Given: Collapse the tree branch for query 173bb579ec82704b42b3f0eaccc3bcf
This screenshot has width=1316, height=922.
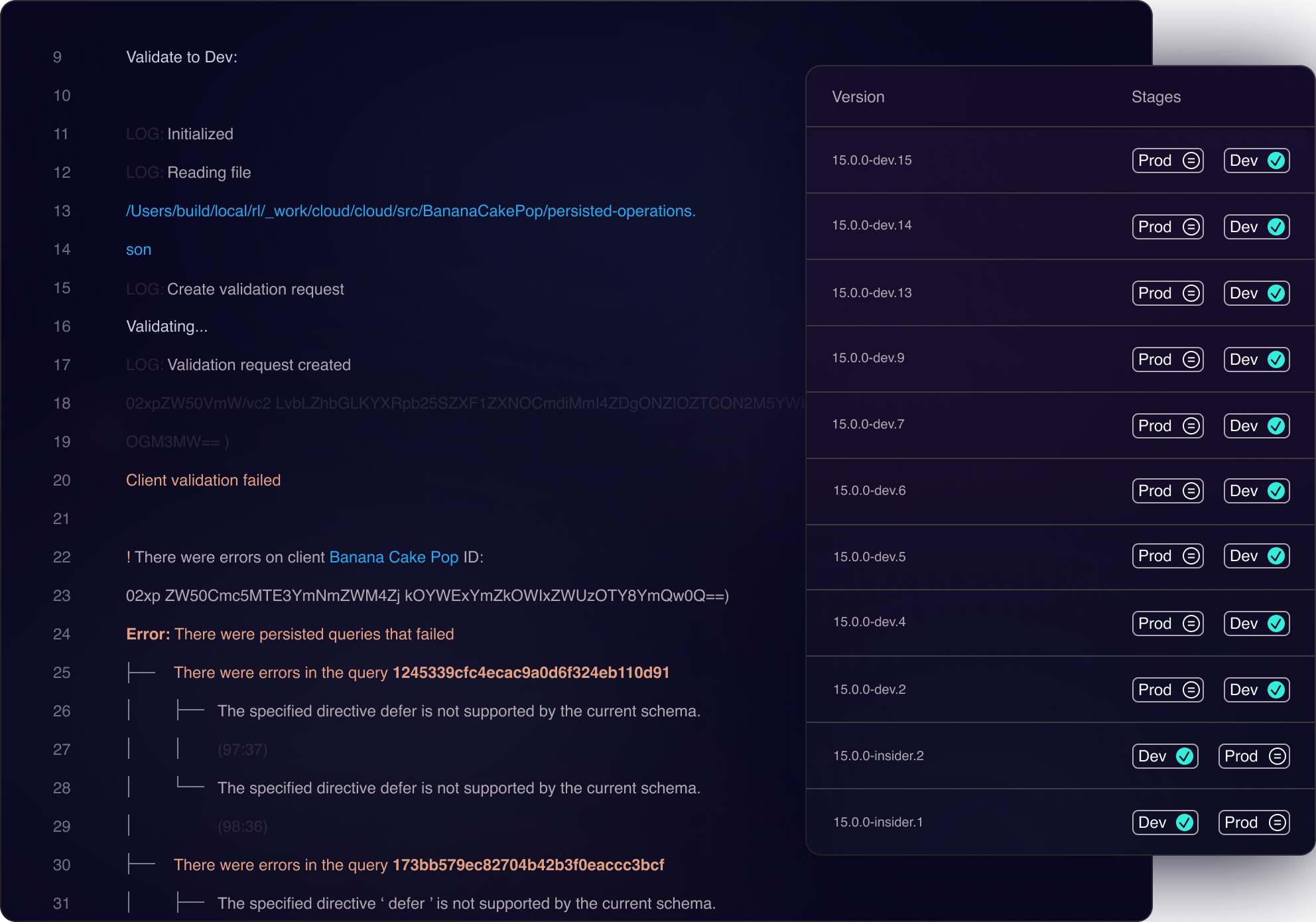Looking at the screenshot, I should (141, 865).
